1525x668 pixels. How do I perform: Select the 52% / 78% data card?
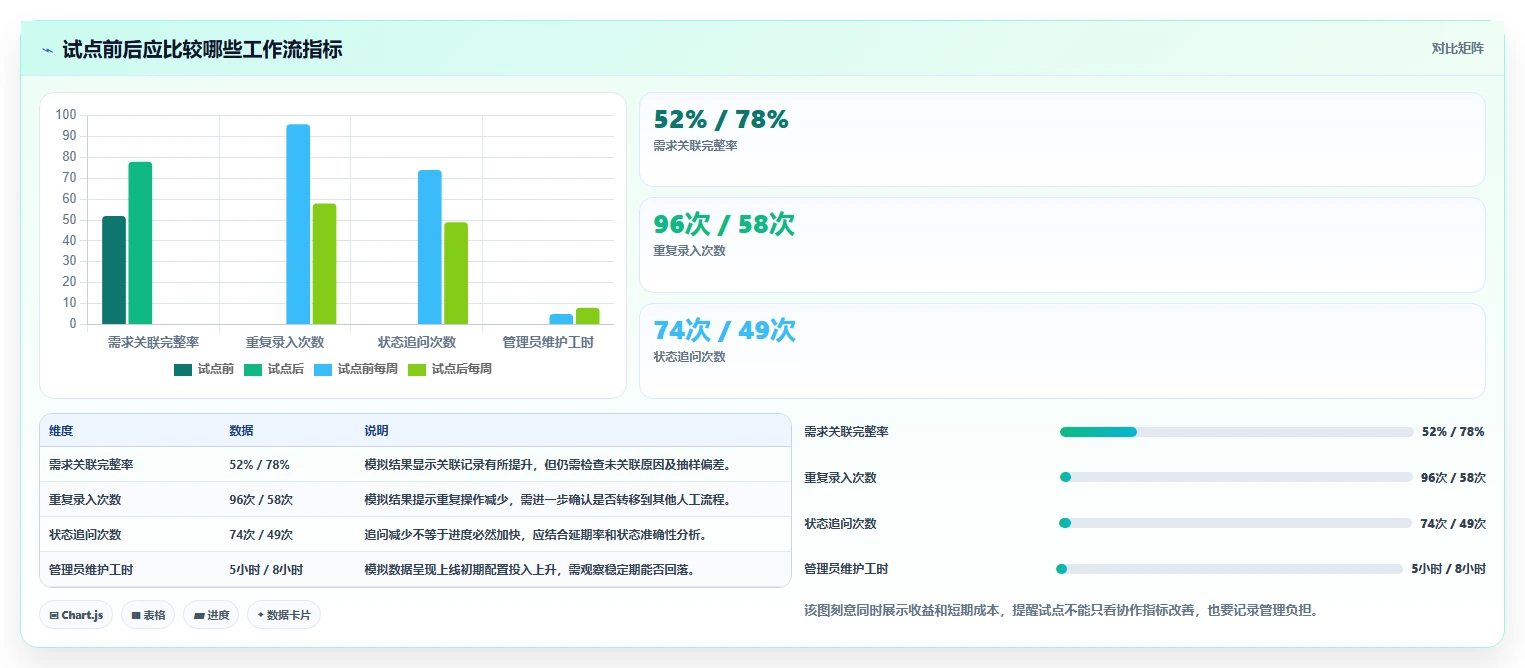click(1062, 139)
